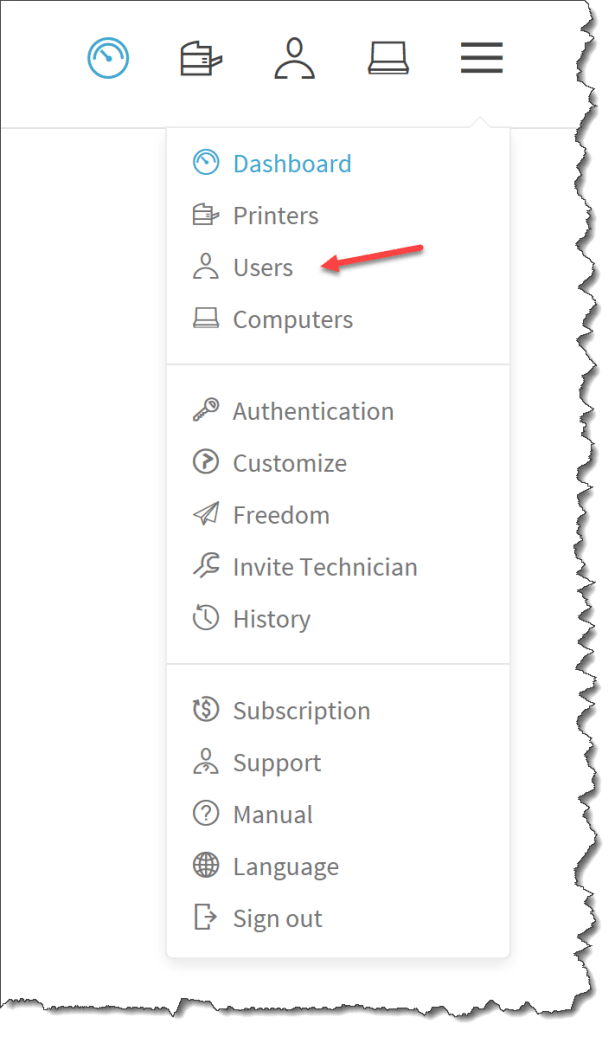Click the globe icon next to Language

(206, 866)
